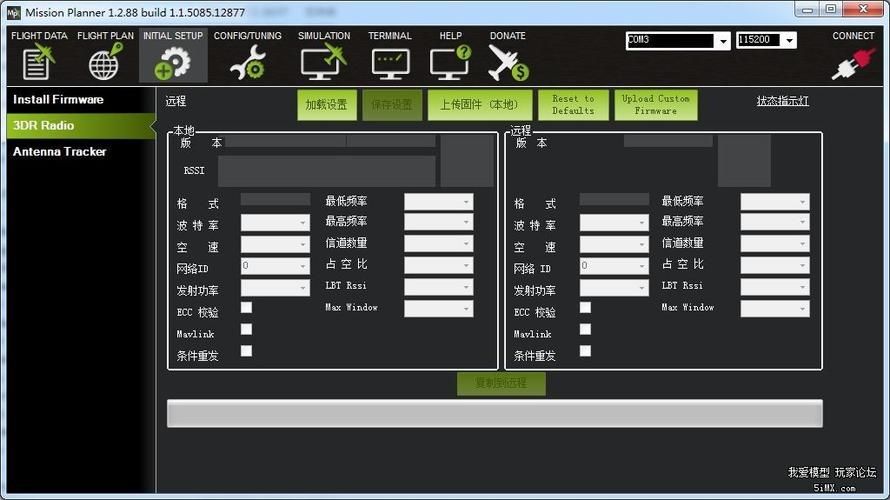890x500 pixels.
Task: Select 3DR Radio in sidebar
Action: (43, 126)
